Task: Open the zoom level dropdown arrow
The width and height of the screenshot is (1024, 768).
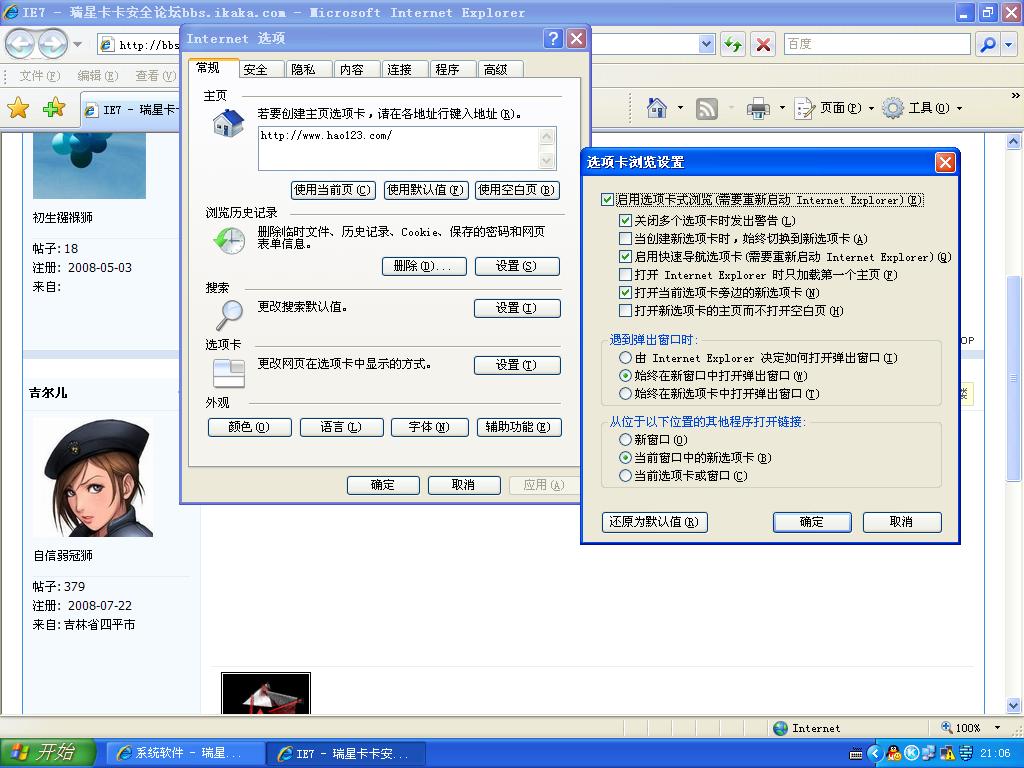Action: coord(997,728)
